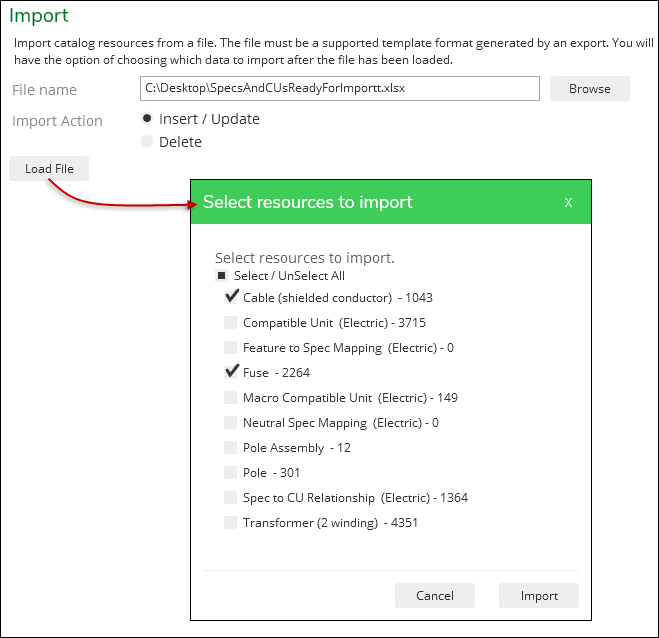
Task: Check Neutral Spec Mapping (Electric) - 0
Action: (230, 422)
